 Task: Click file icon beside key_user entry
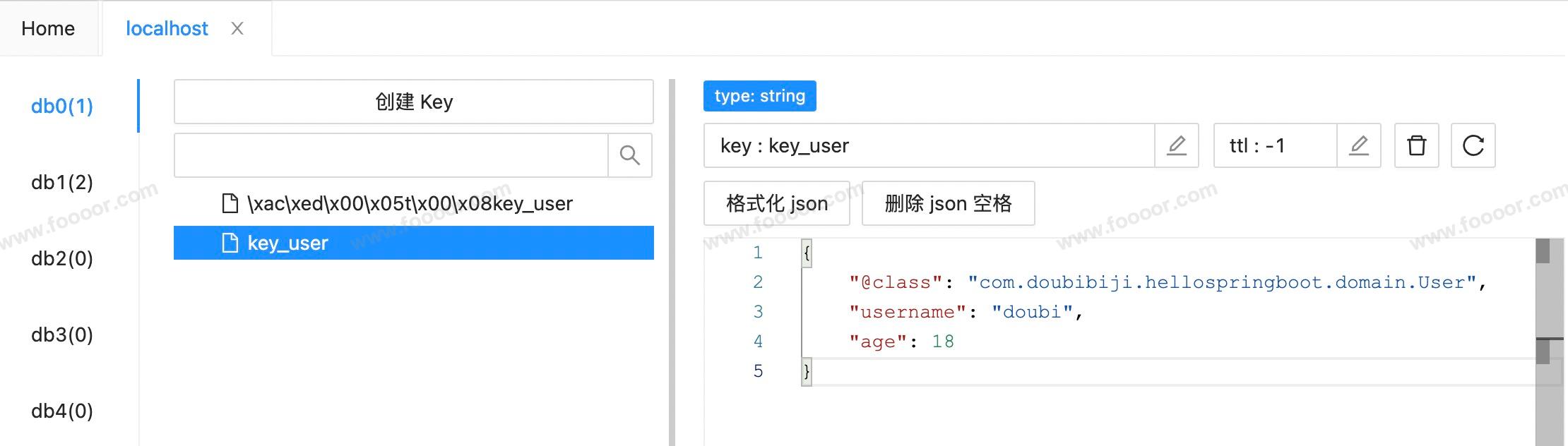(230, 243)
